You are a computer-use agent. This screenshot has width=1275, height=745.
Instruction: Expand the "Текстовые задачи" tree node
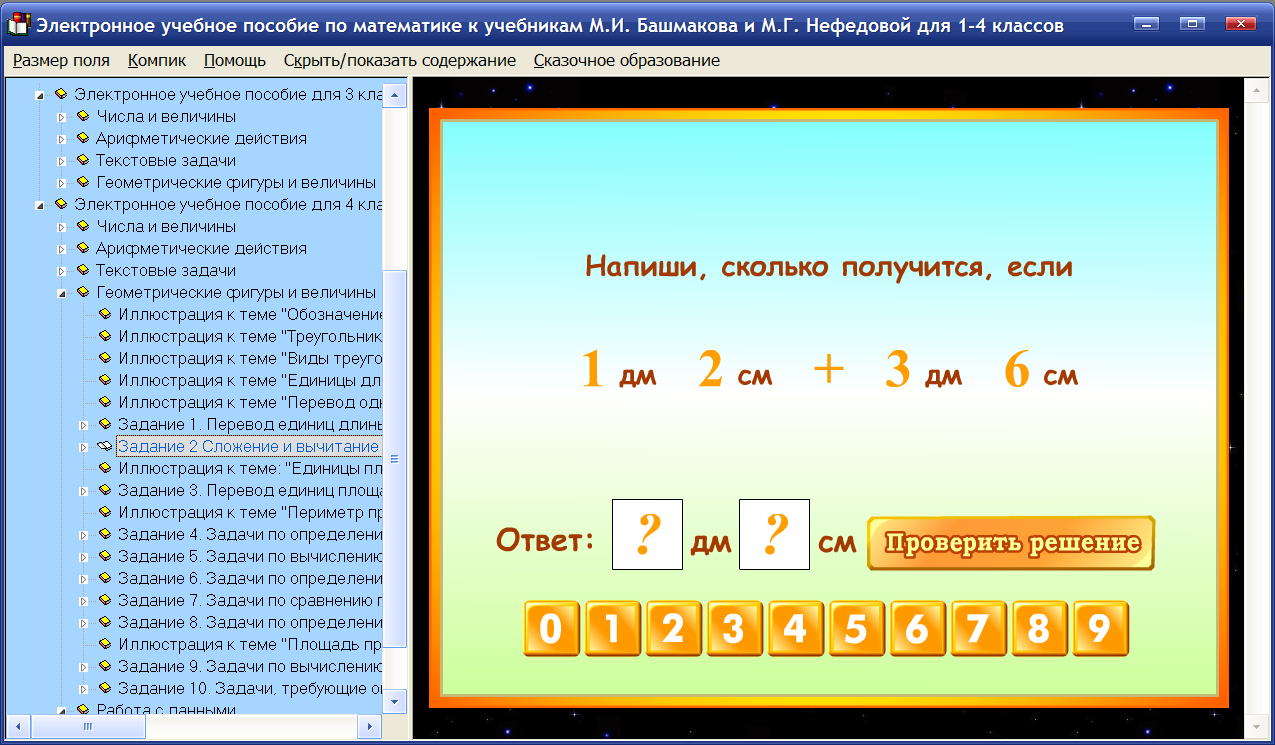click(x=61, y=160)
